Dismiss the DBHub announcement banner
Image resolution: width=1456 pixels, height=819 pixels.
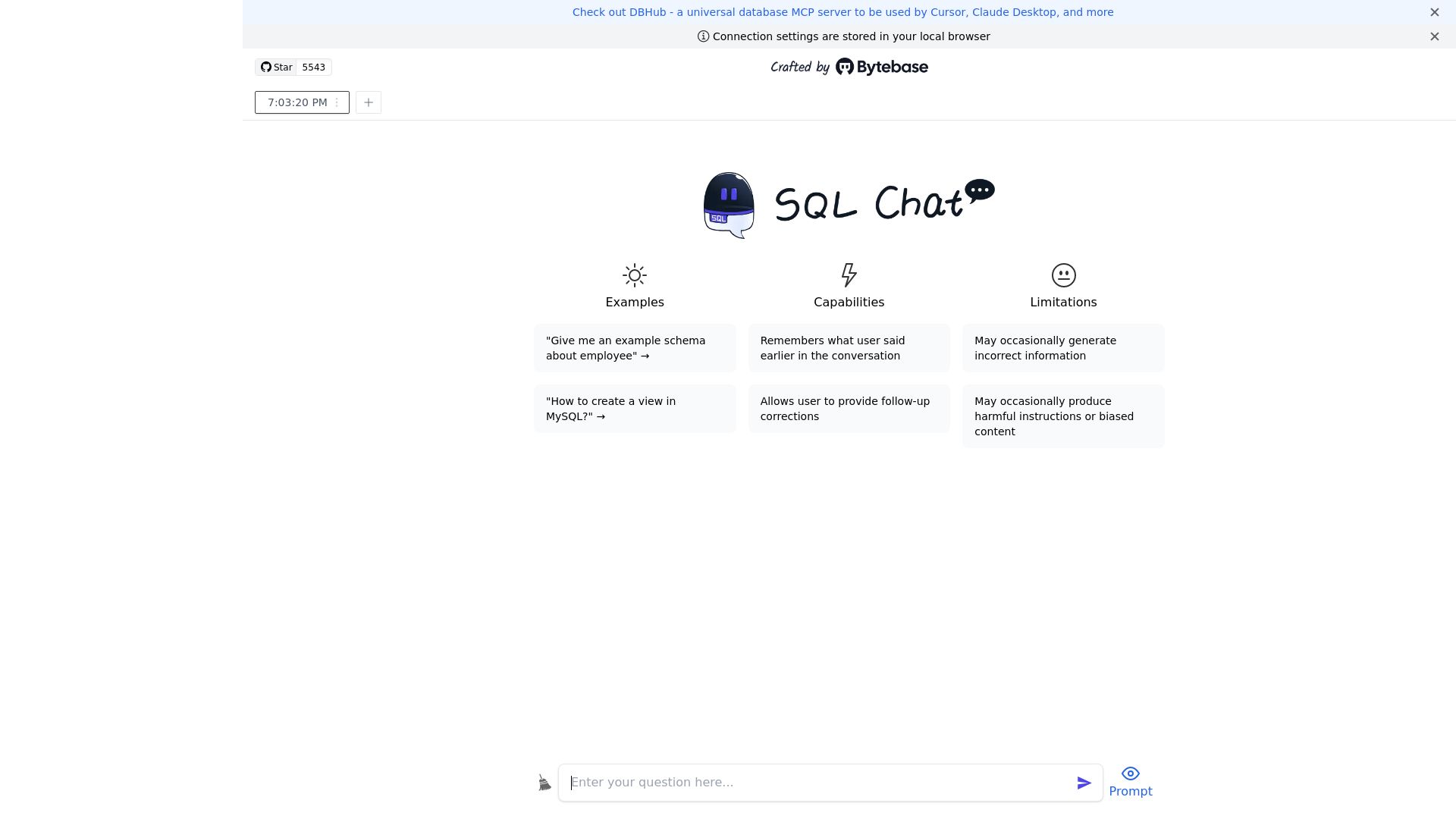click(x=1434, y=11)
